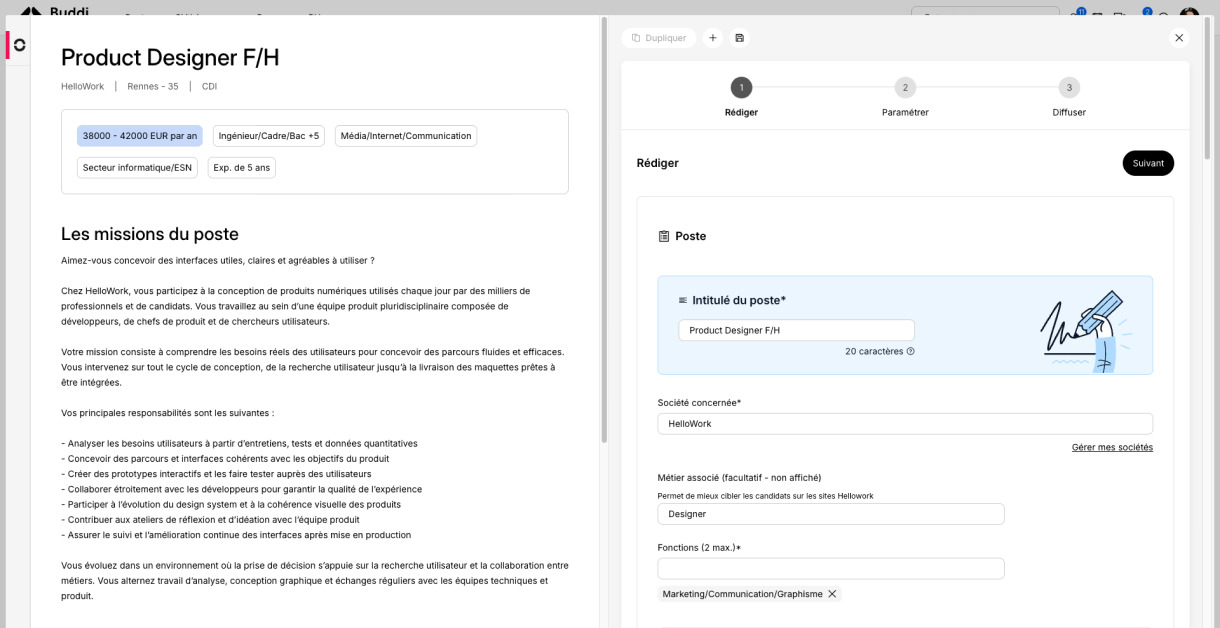The height and width of the screenshot is (628, 1220).
Task: Open the Métier associé field showing Designer
Action: point(830,514)
